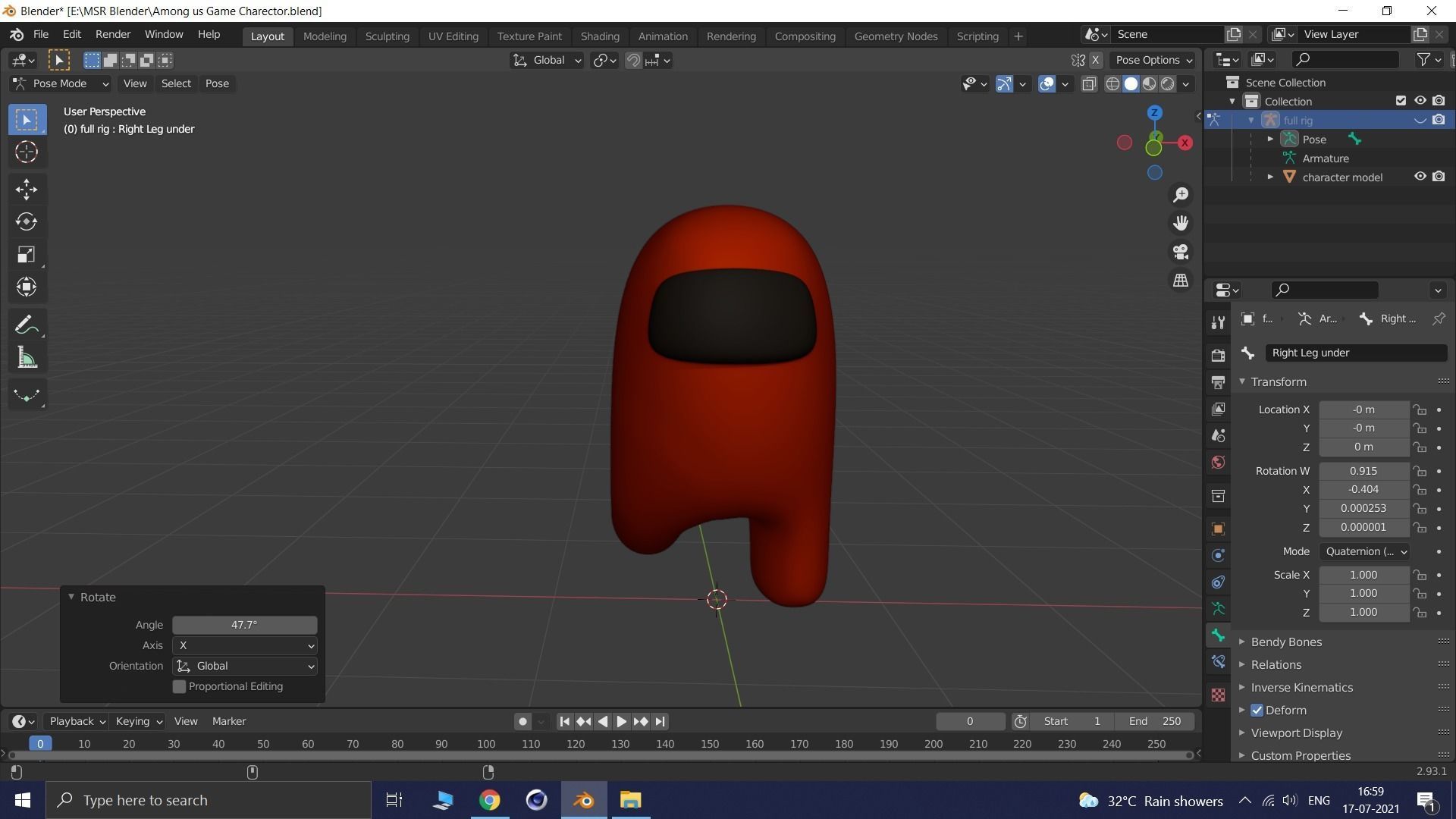Image resolution: width=1456 pixels, height=819 pixels.
Task: Toggle lock on Location X
Action: coord(1420,410)
